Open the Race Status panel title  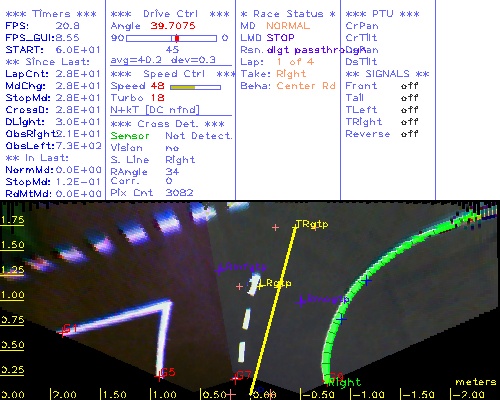[x=288, y=14]
